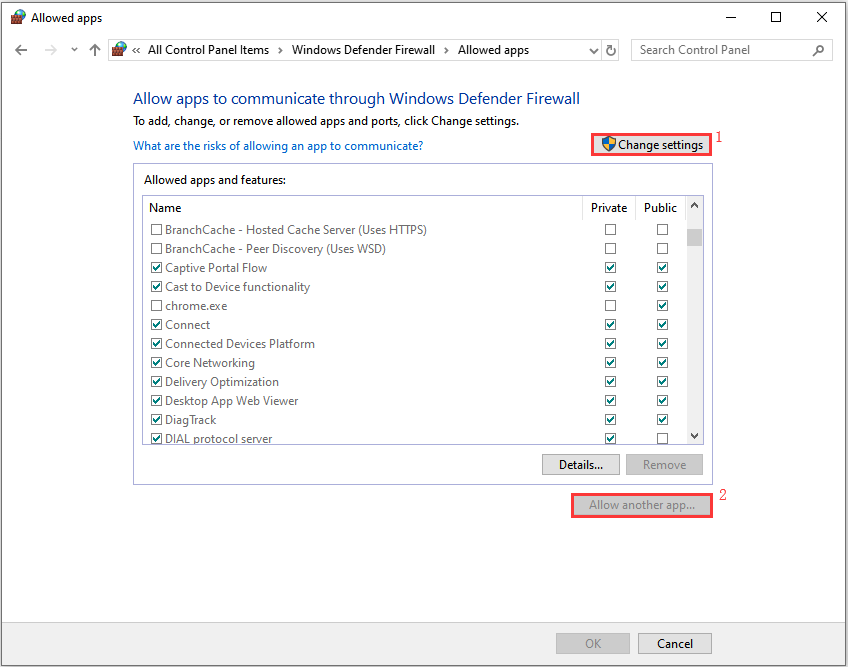This screenshot has height=667, width=848.
Task: Click the Details... button
Action: pos(581,465)
